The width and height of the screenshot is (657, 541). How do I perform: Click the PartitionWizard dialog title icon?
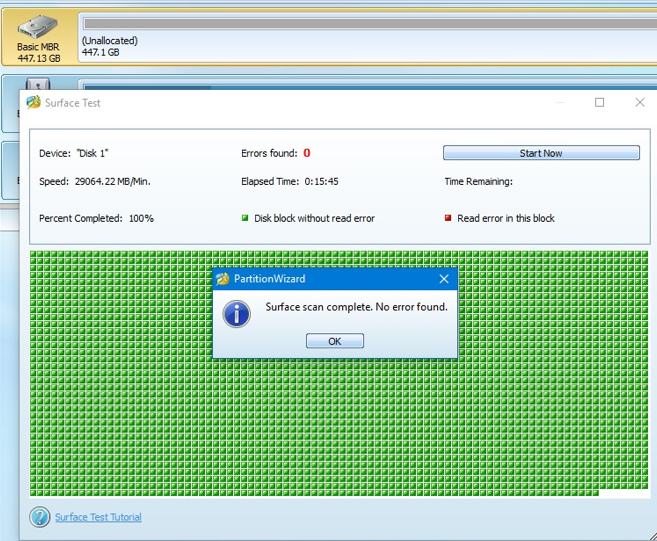[223, 279]
